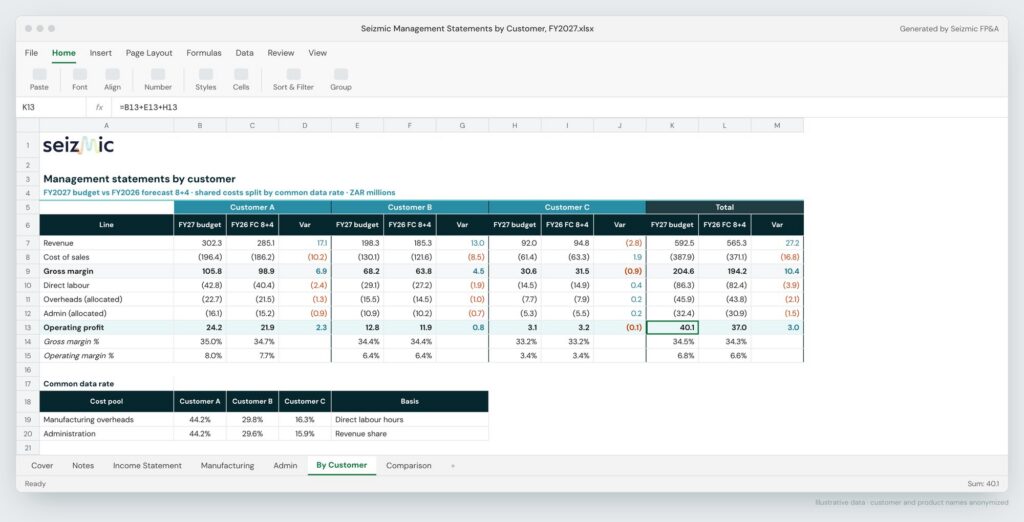This screenshot has height=522, width=1024.
Task: Switch to the Cover sheet tab
Action: [x=42, y=466]
